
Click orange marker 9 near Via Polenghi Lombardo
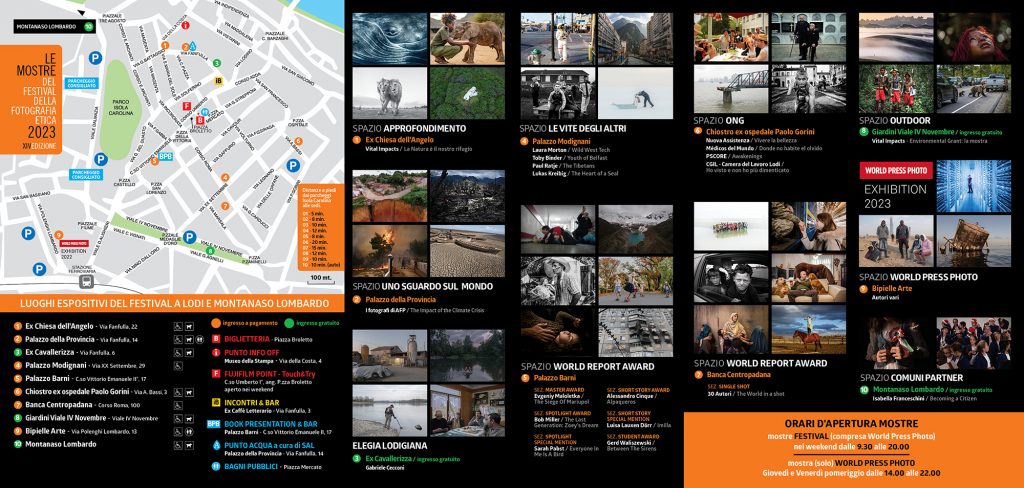click(59, 235)
